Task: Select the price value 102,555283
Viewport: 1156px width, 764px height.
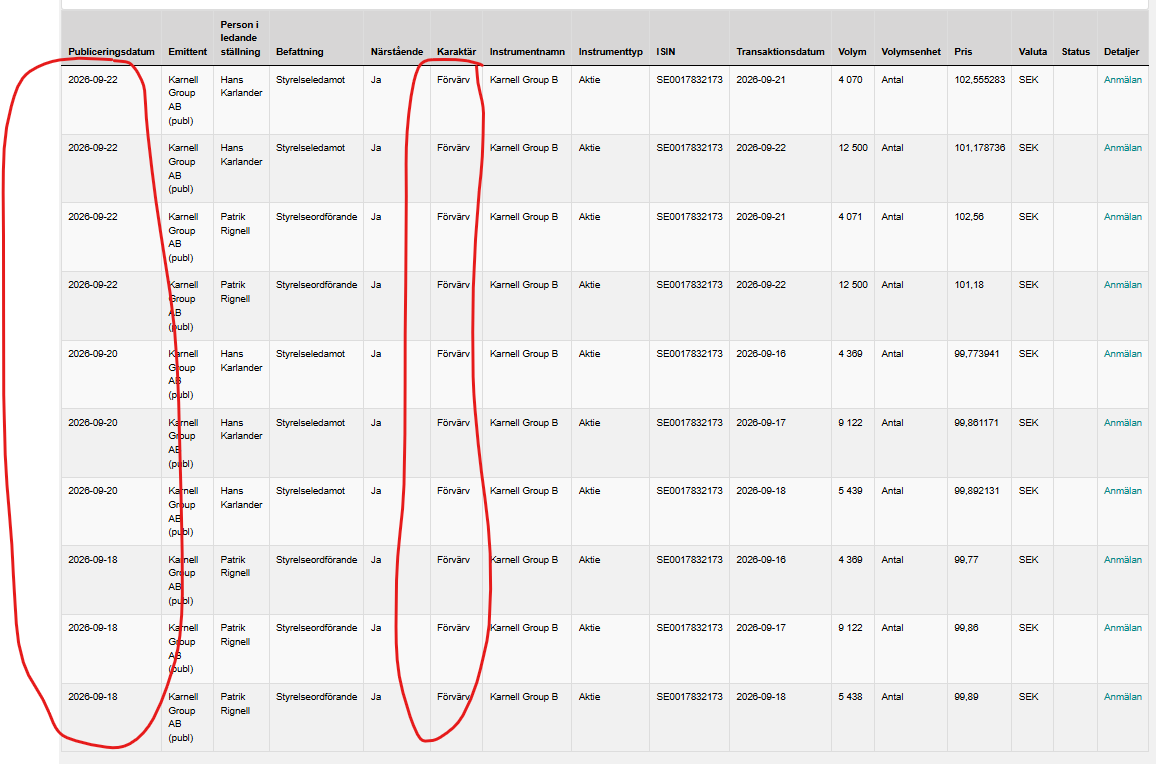Action: click(979, 80)
